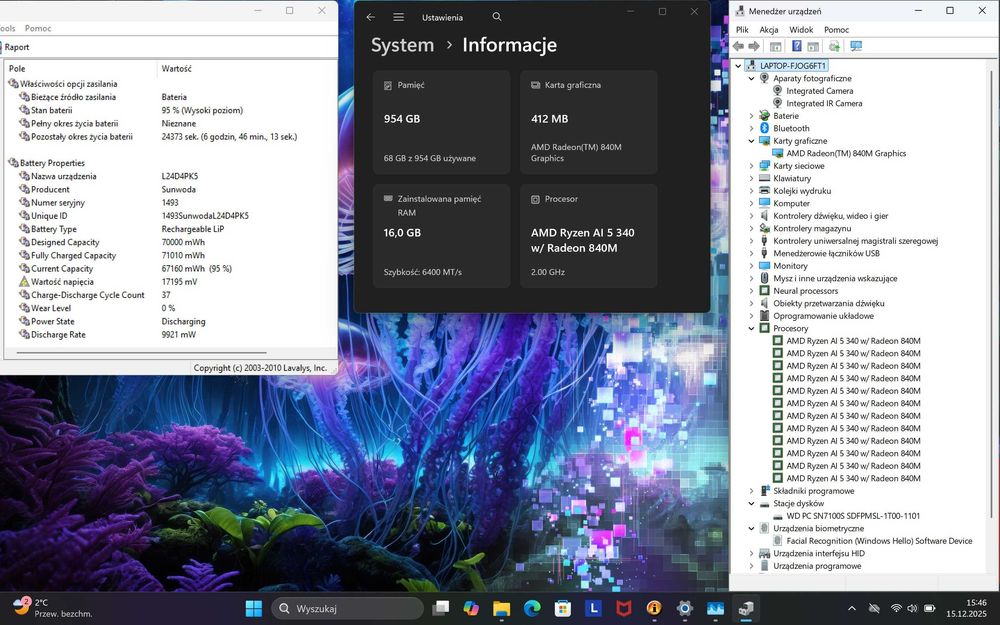
Task: Select AMD Radeon(TM) 840M Graphics device
Action: (x=846, y=153)
